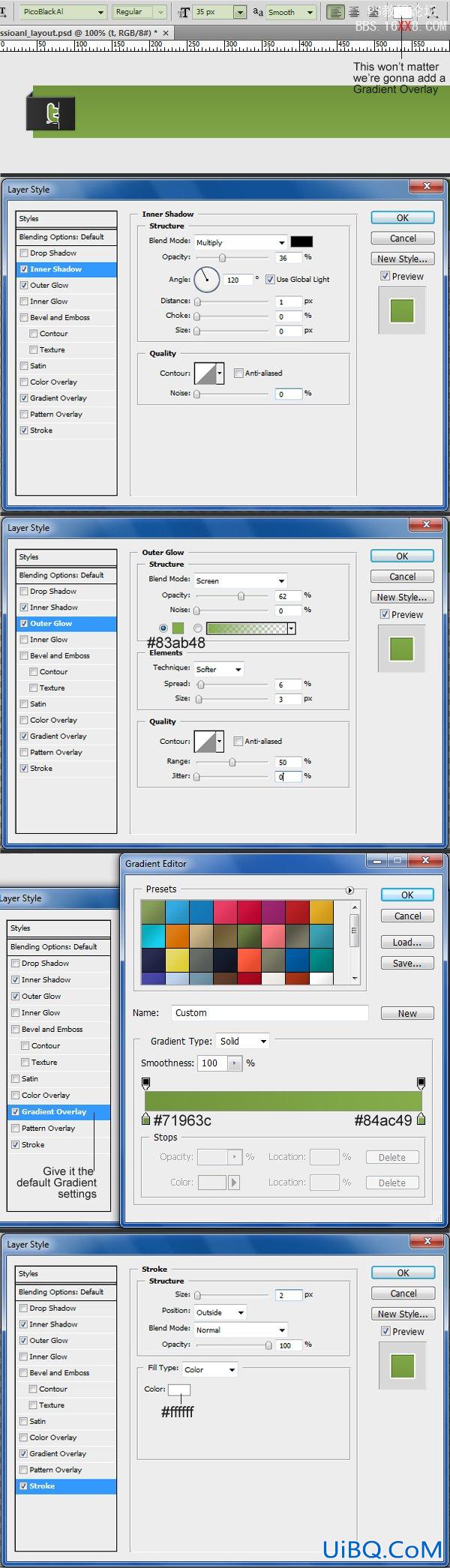Click the presets scrollbar up arrow

coord(354,907)
